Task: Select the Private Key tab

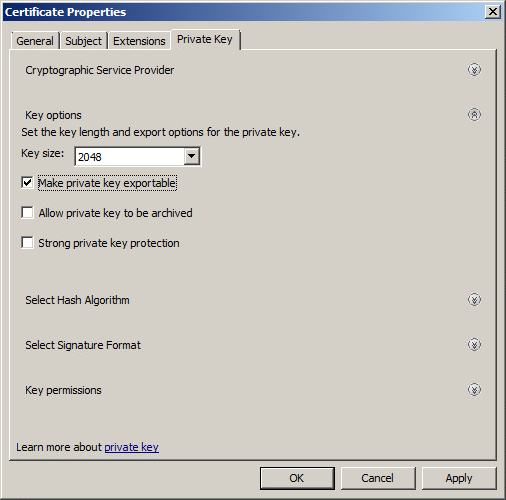Action: coord(205,39)
